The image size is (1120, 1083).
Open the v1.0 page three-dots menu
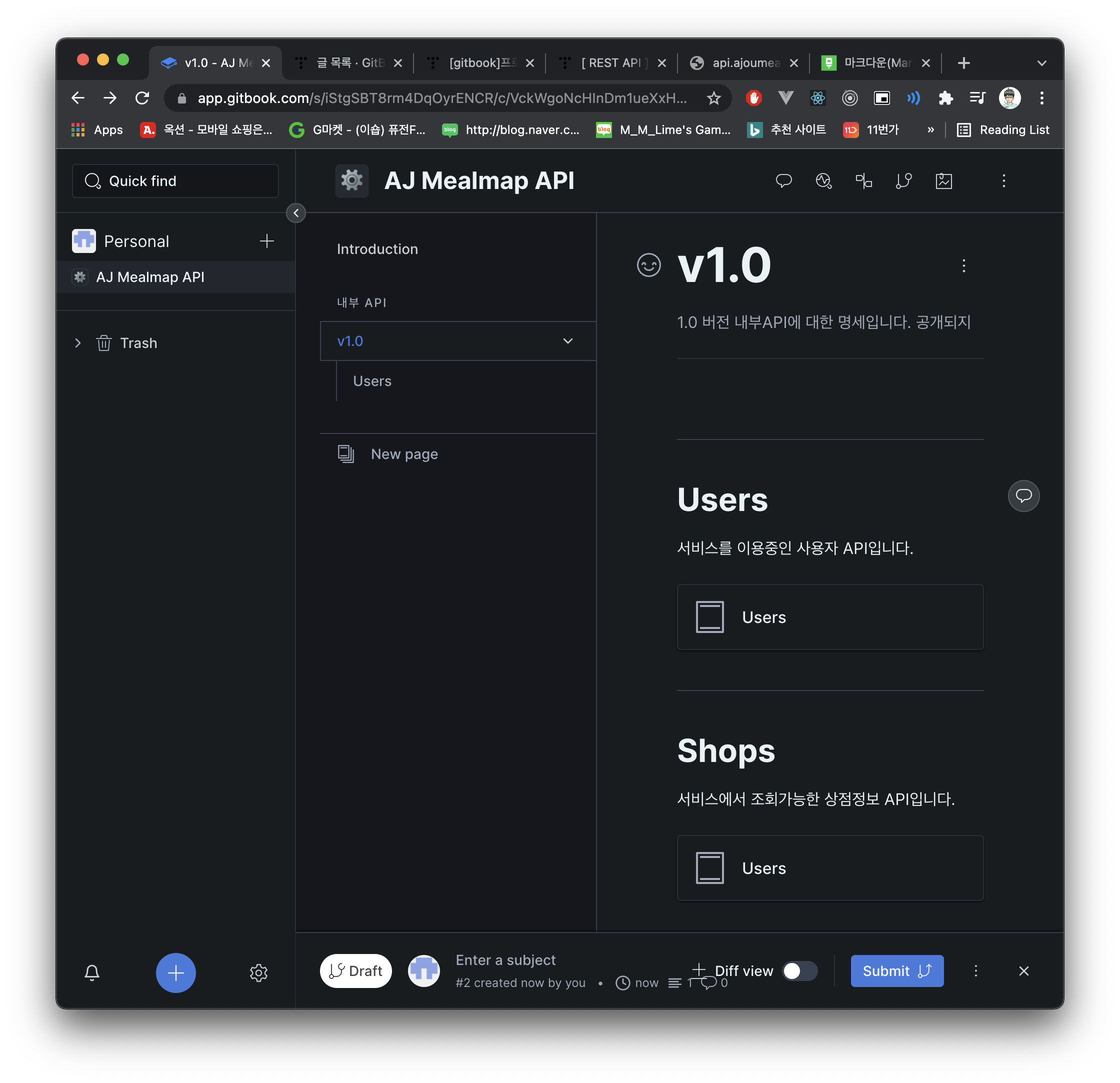[x=963, y=265]
